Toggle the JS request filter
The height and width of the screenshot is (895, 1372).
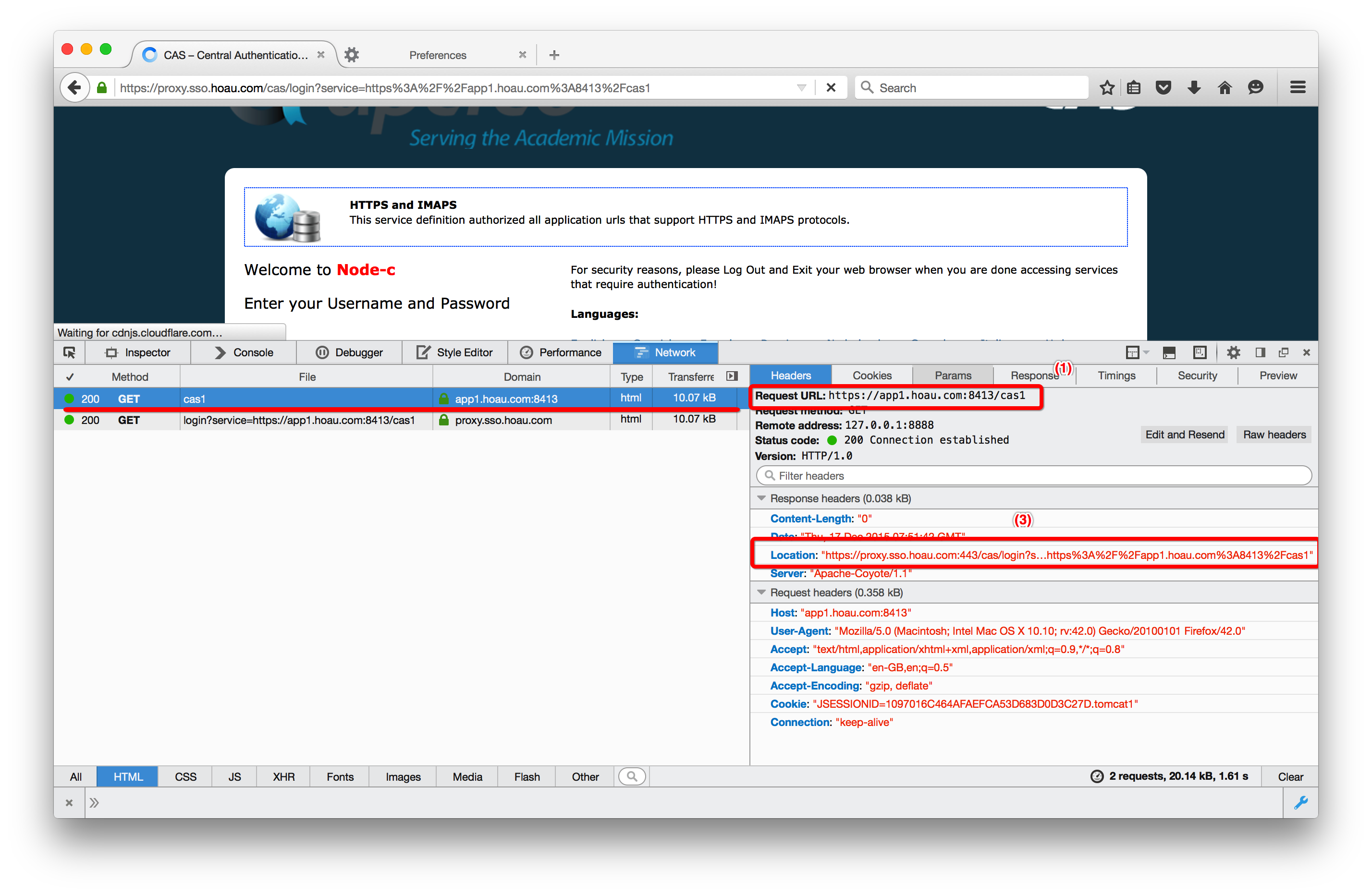234,776
